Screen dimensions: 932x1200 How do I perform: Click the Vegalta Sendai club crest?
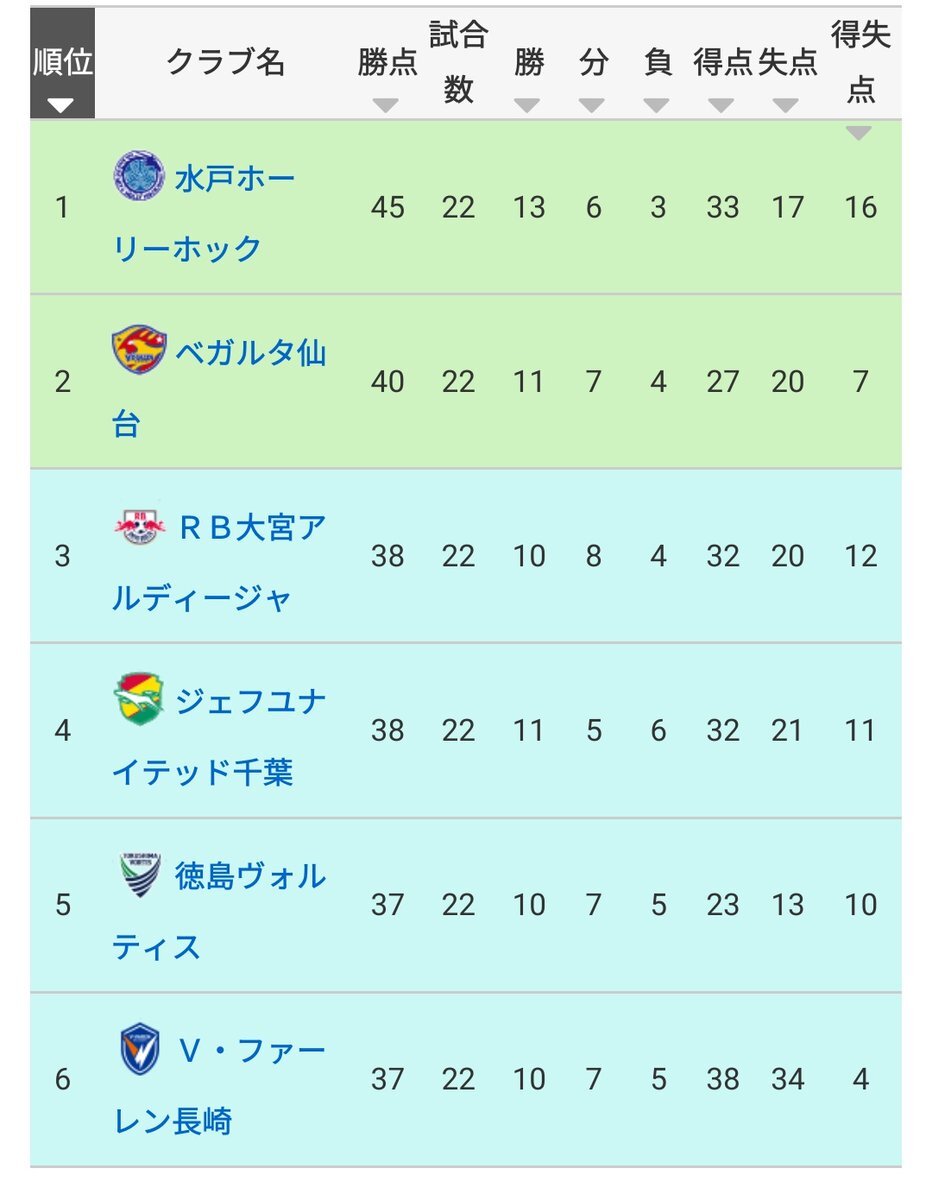tap(137, 350)
